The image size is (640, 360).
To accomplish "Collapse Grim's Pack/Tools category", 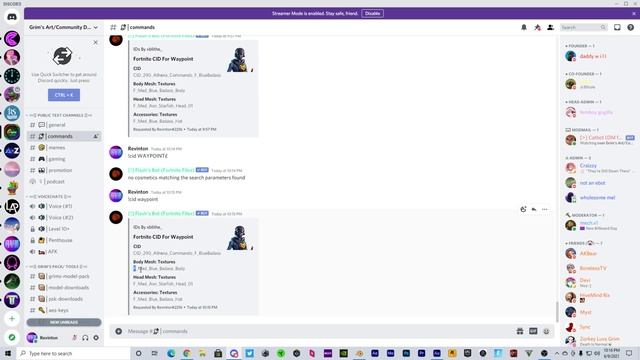I will [x=58, y=267].
